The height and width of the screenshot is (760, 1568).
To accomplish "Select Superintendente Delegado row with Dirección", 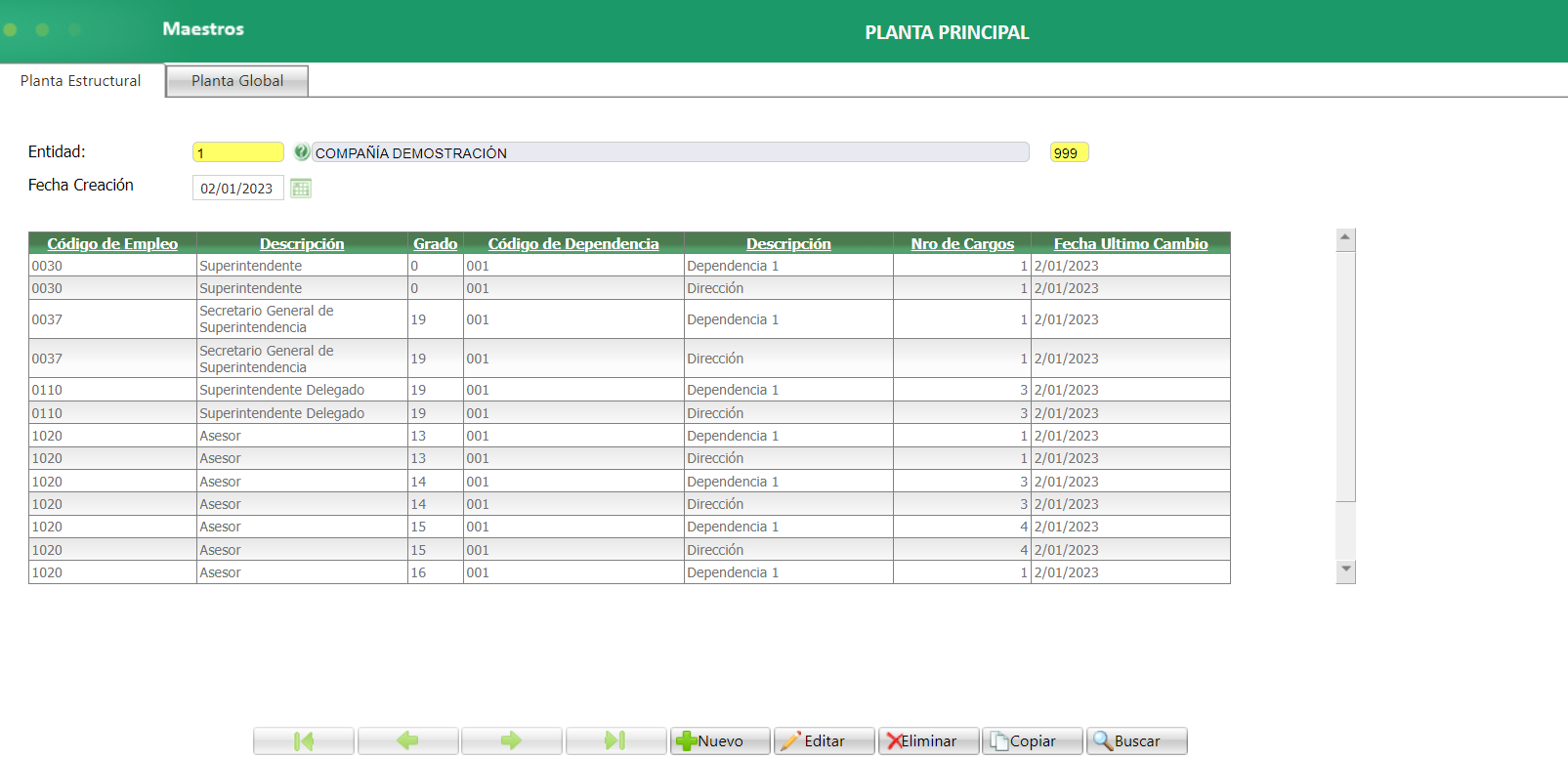I will click(x=629, y=413).
